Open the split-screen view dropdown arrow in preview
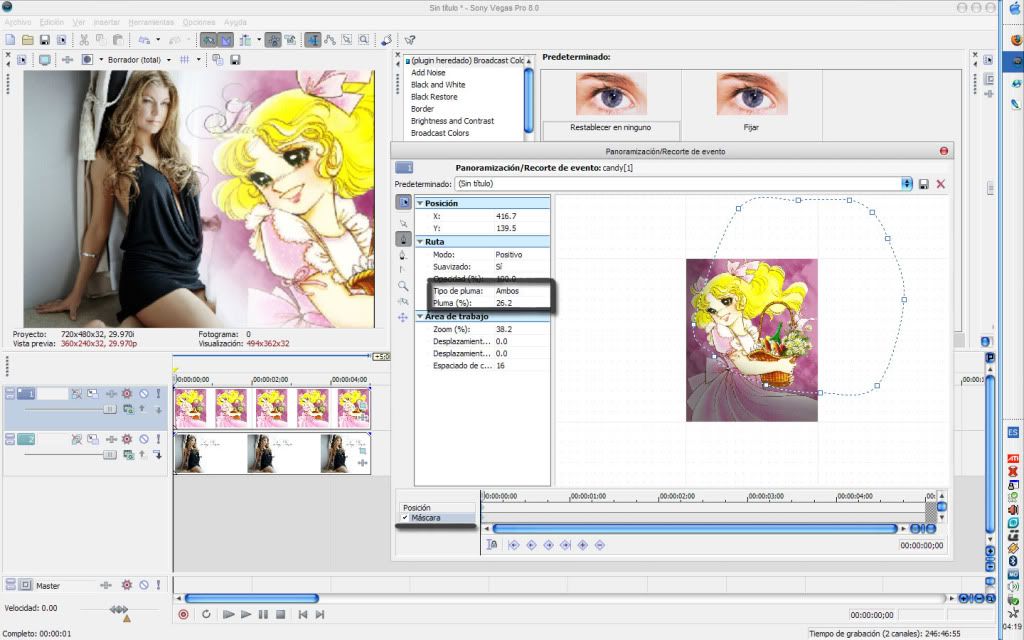Viewport: 1024px width, 640px height. (101, 59)
